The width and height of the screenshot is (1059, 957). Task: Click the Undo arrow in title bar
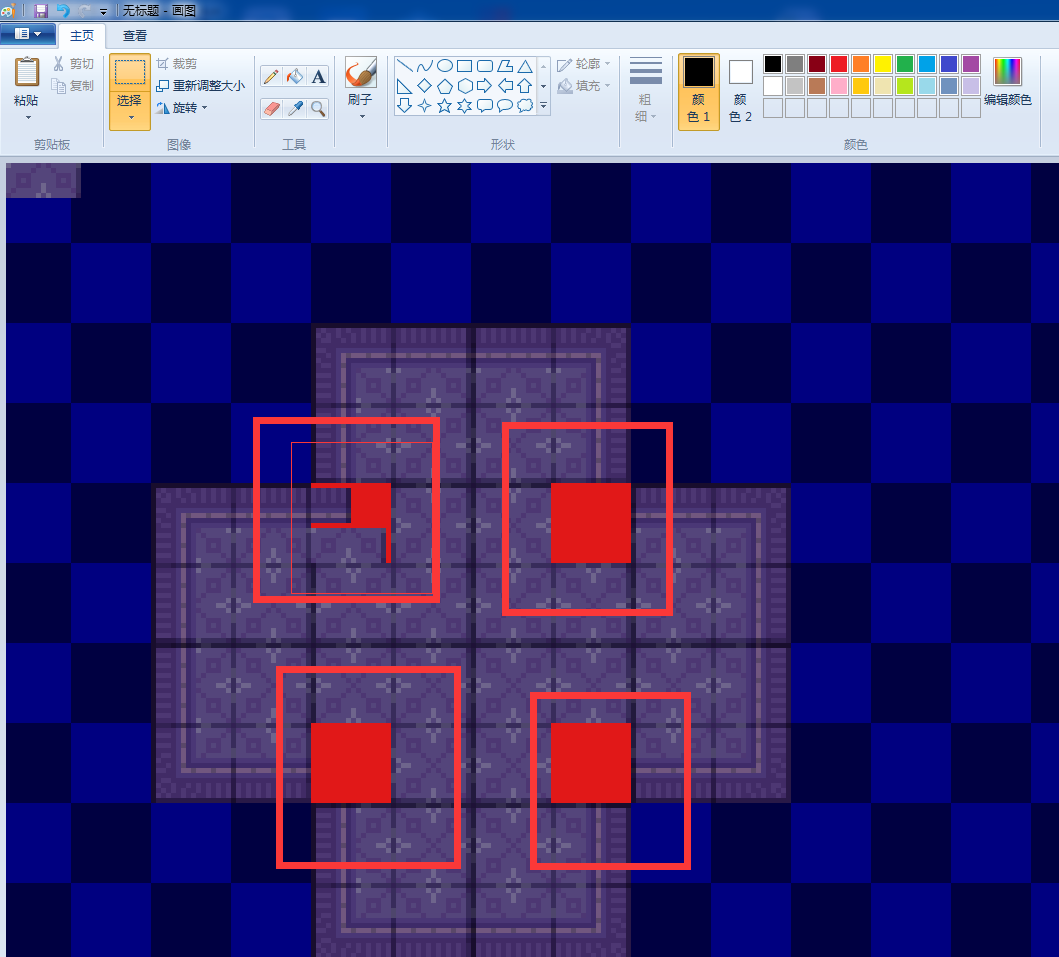(x=63, y=10)
